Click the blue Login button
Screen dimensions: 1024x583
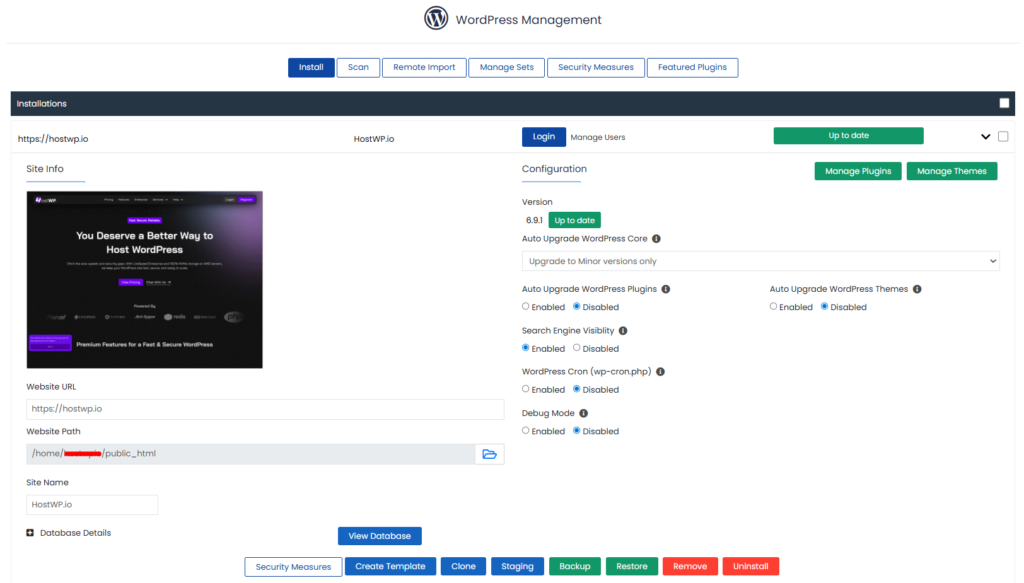[x=543, y=136]
